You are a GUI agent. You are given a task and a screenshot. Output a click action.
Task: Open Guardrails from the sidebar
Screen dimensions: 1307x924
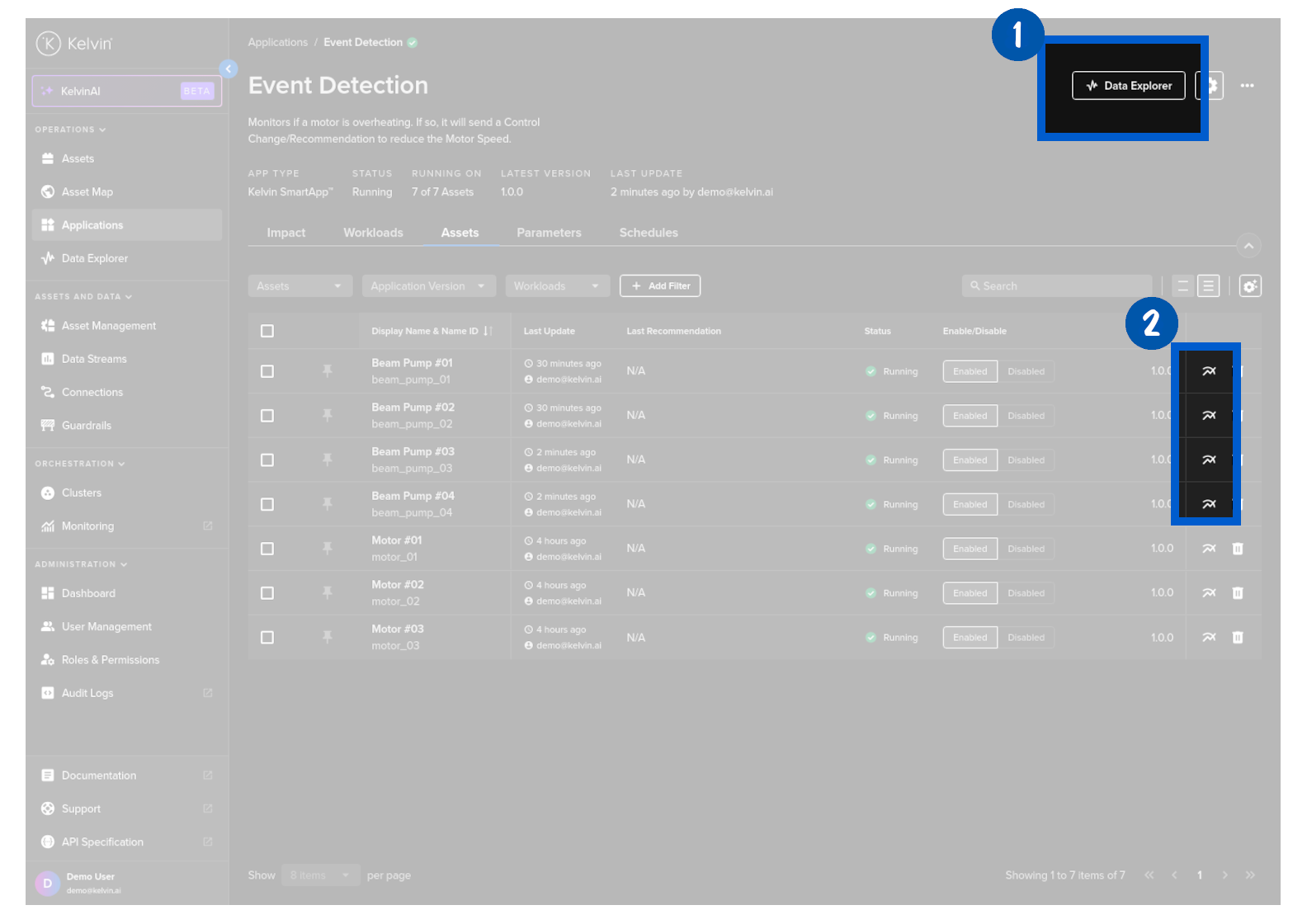pyautogui.click(x=86, y=426)
